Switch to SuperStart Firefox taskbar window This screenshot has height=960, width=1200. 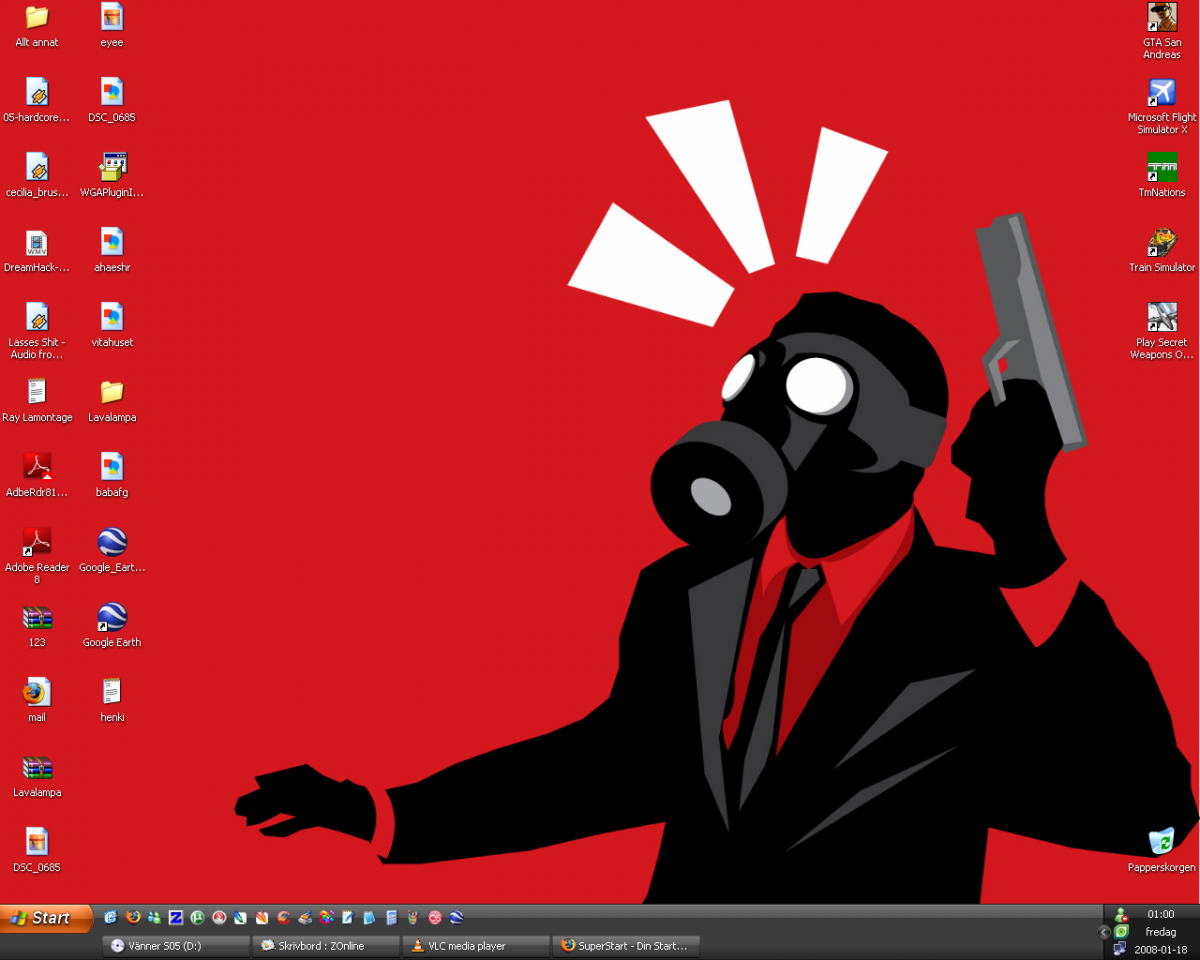[626, 946]
